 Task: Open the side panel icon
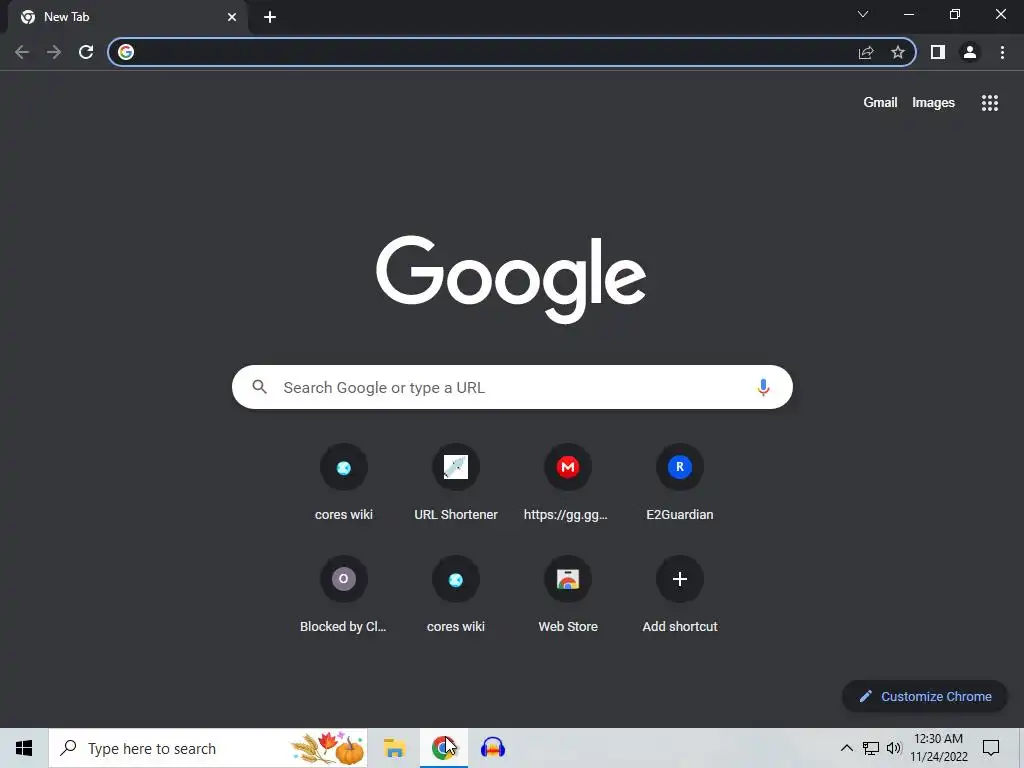pos(938,52)
